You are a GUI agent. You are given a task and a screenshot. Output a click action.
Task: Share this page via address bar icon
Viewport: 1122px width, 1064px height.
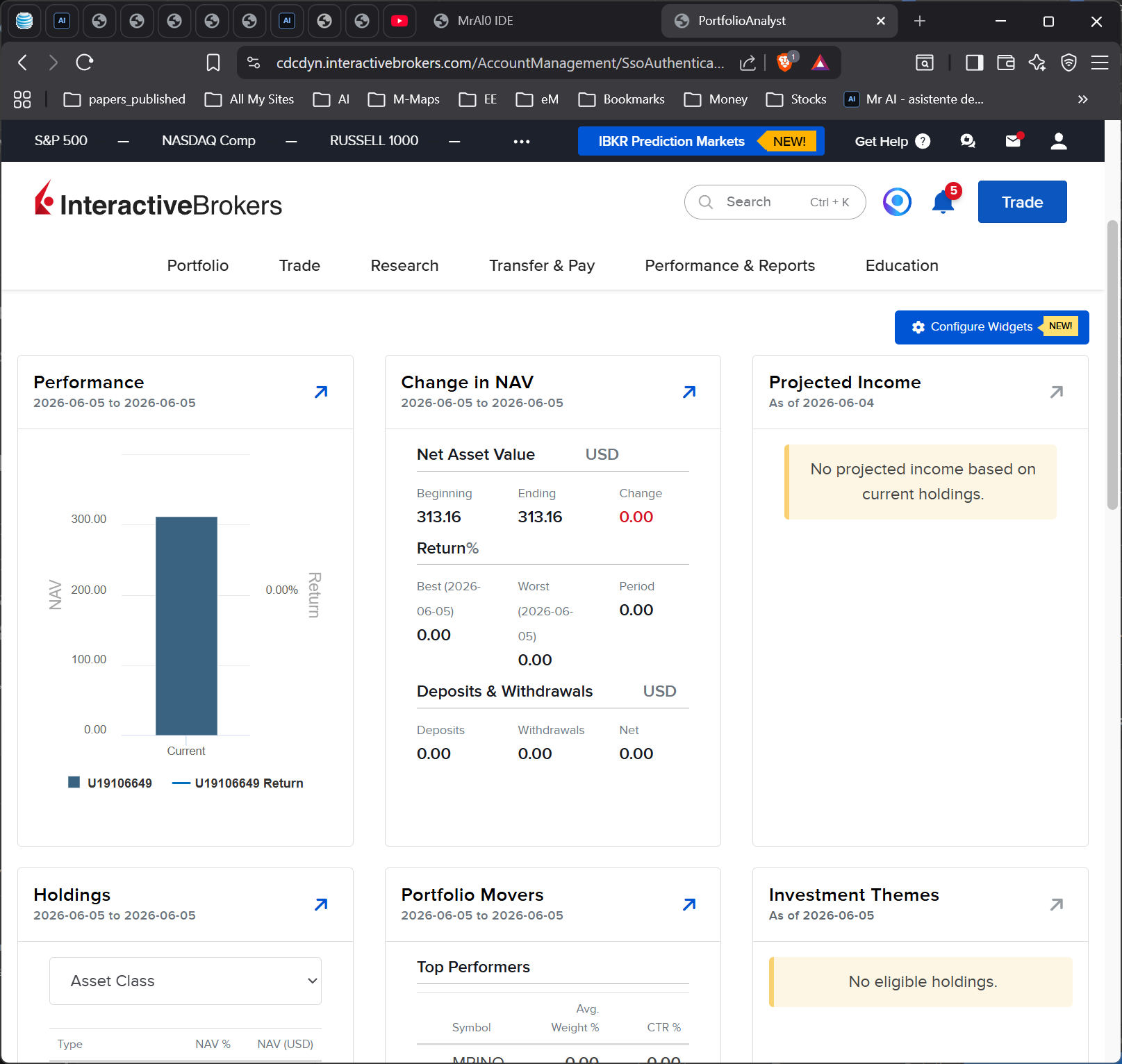748,63
